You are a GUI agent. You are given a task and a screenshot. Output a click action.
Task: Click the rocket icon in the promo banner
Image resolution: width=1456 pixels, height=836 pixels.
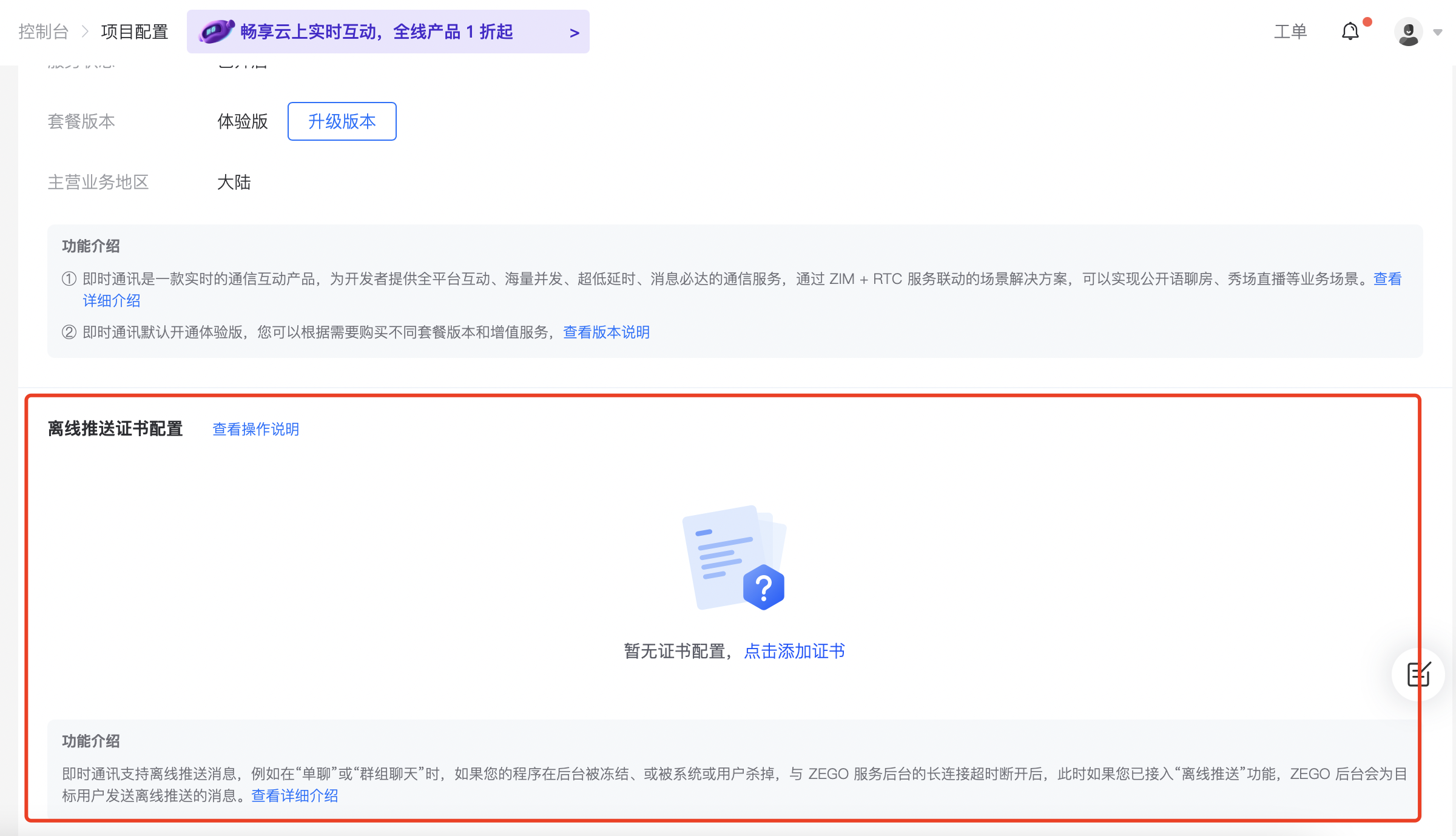tap(217, 30)
